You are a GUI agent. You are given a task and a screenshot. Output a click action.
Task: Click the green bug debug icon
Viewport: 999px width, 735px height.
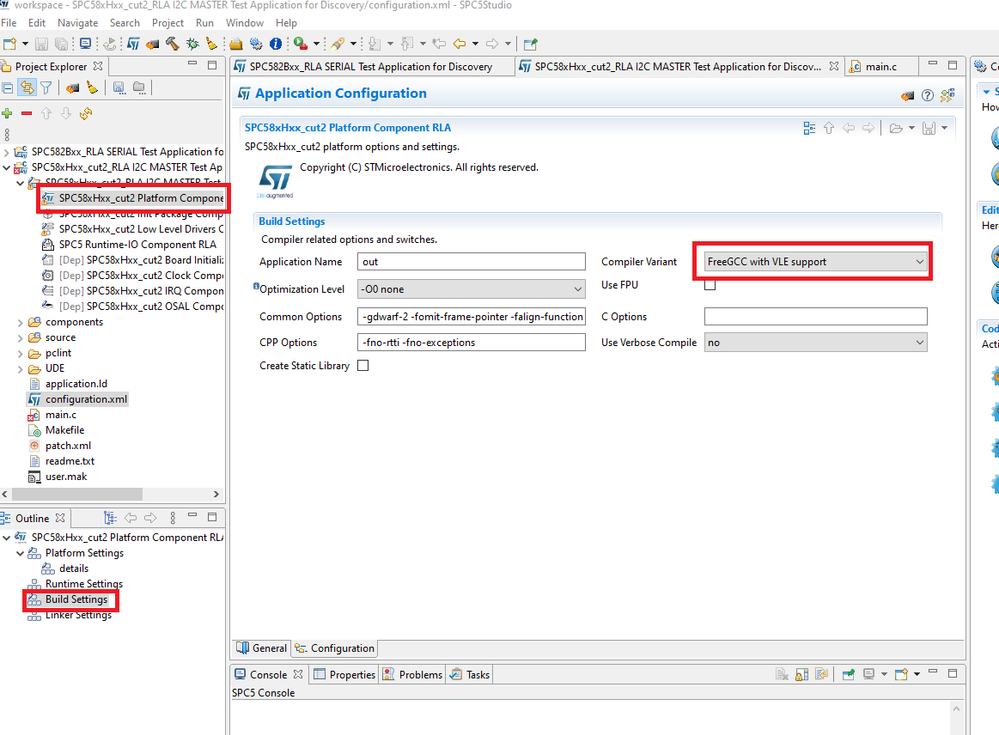[x=192, y=44]
